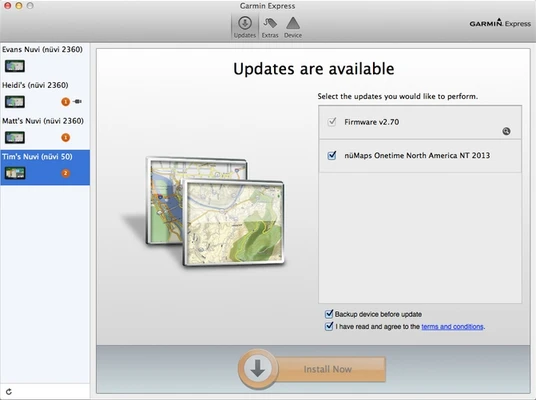Open firmware details magnifier icon
The height and width of the screenshot is (400, 536).
point(506,131)
